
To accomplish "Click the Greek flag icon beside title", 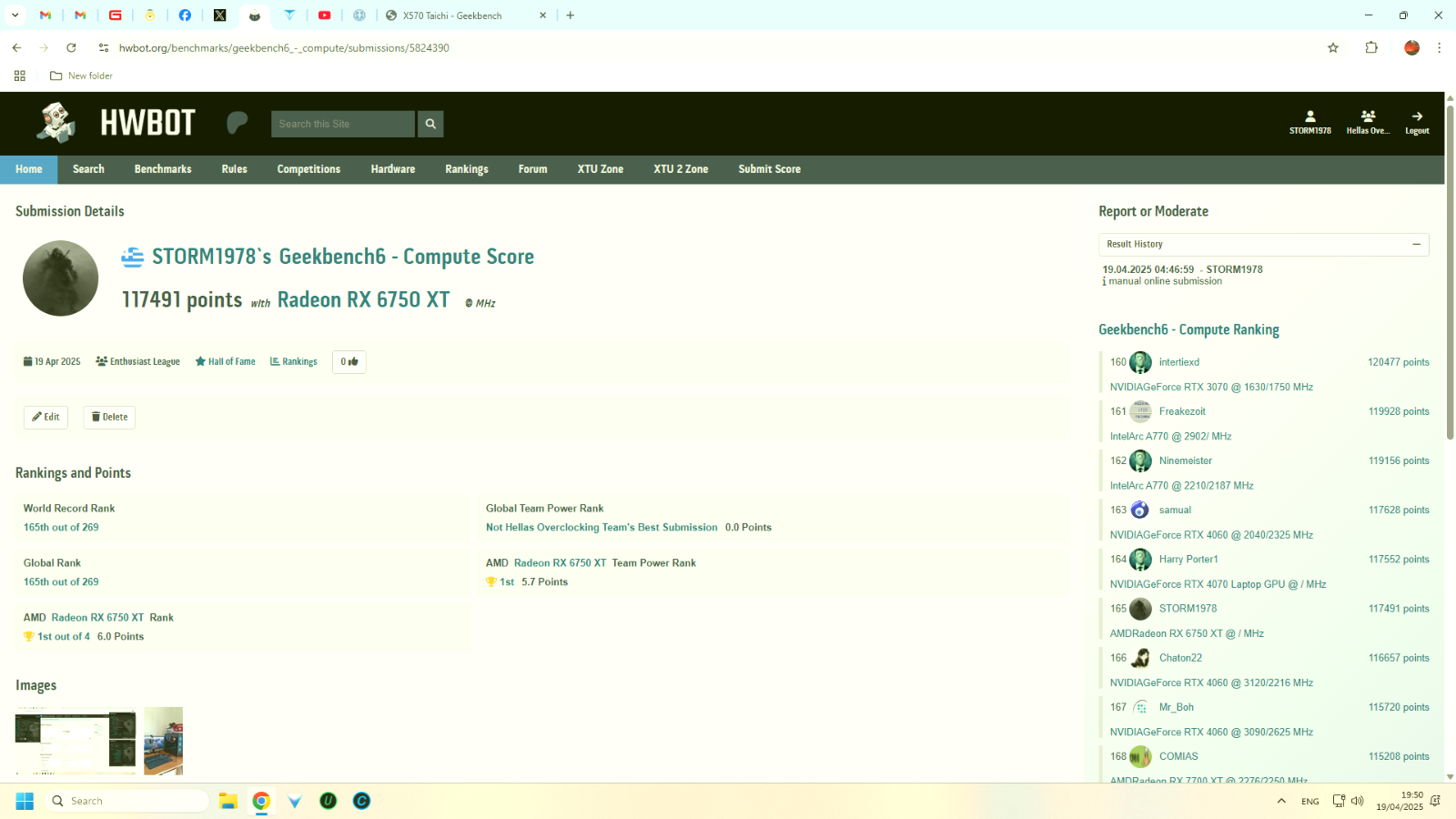I will point(133,258).
